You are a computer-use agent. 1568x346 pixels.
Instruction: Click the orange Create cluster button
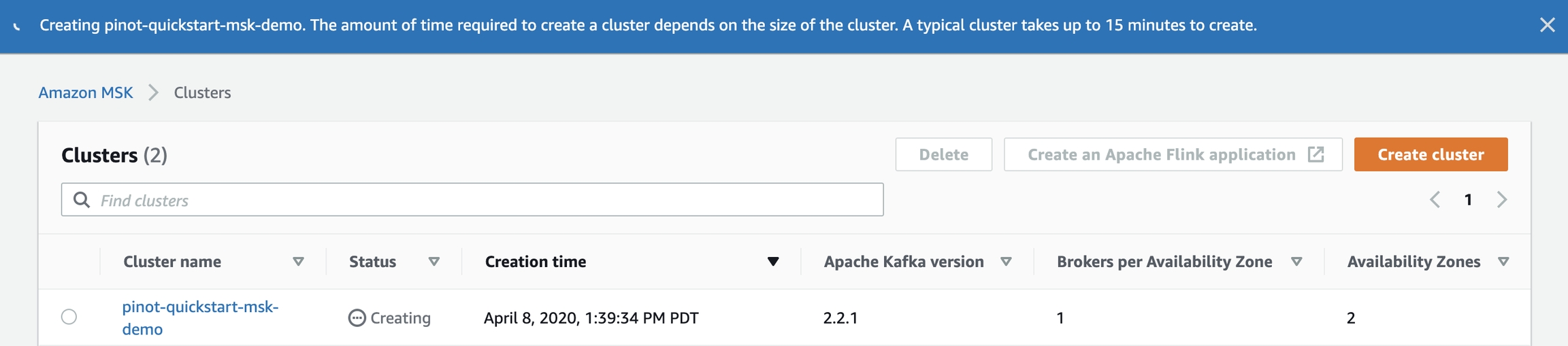point(1431,154)
